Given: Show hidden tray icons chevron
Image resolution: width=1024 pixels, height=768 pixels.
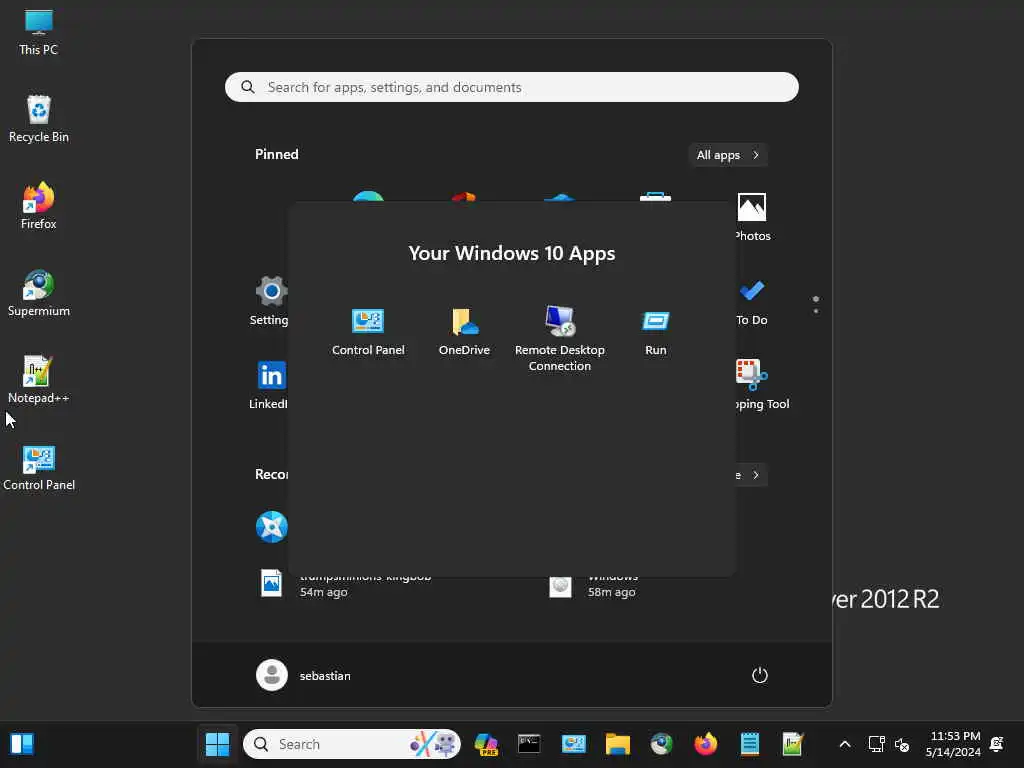Looking at the screenshot, I should click(844, 744).
